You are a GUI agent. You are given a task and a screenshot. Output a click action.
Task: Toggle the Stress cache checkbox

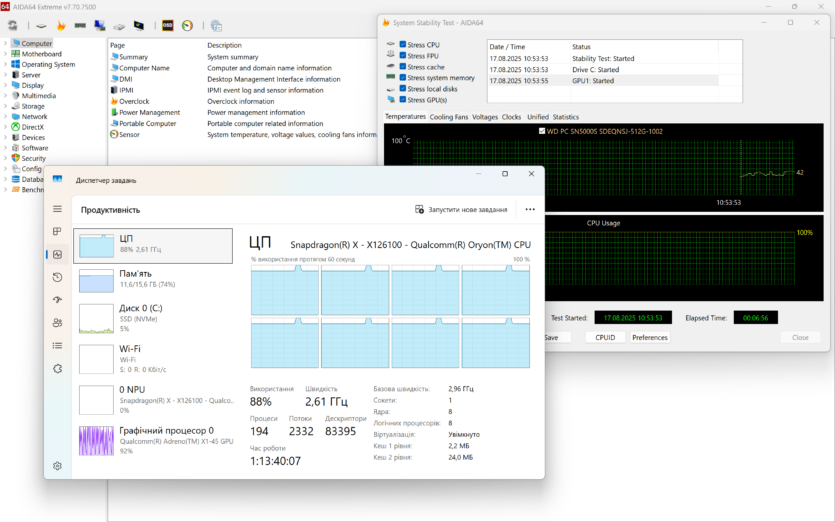[x=403, y=67]
